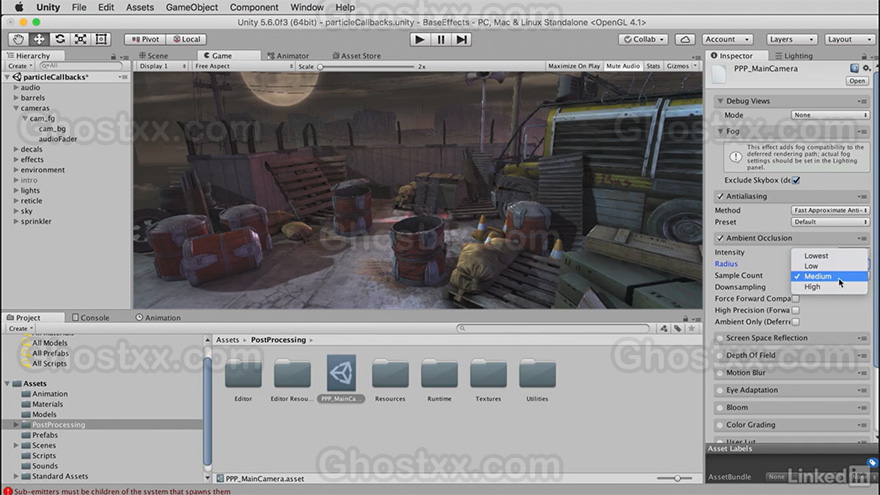Open the Utilities folder
The height and width of the screenshot is (495, 880).
(x=537, y=374)
